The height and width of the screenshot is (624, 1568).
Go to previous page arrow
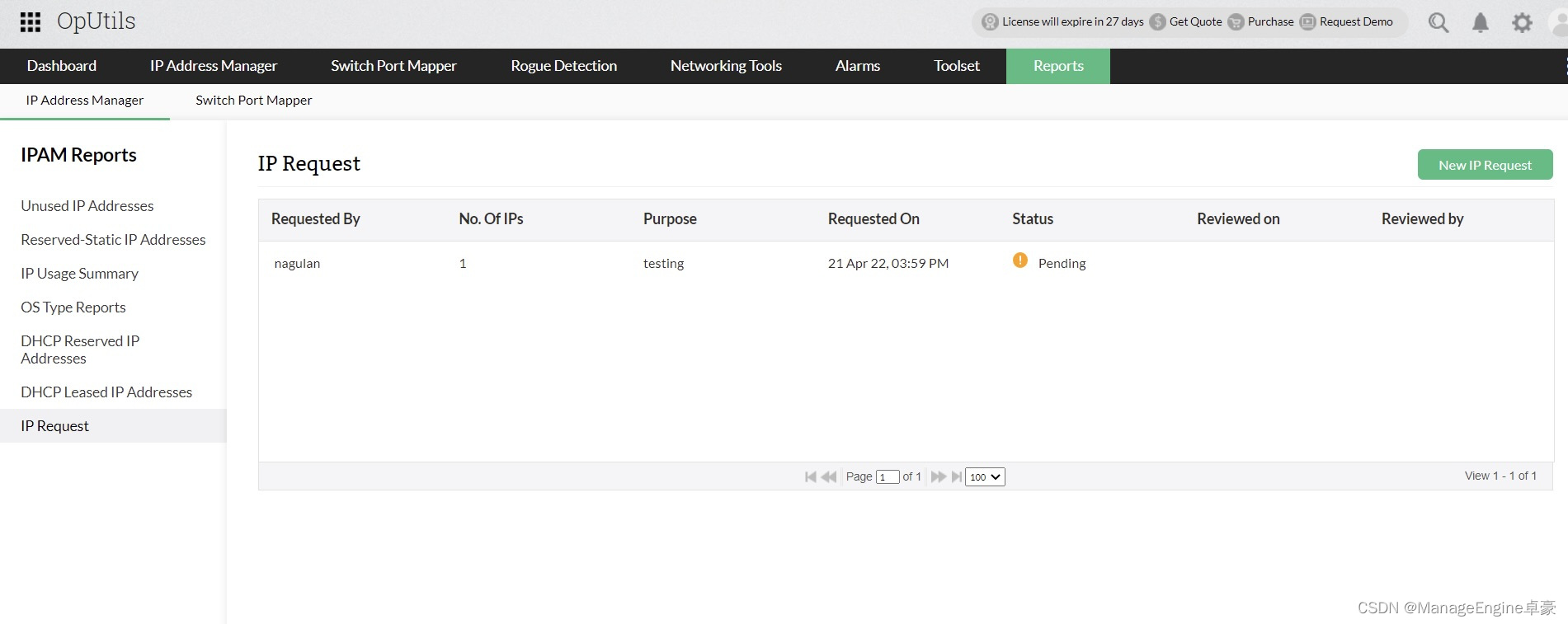(829, 476)
